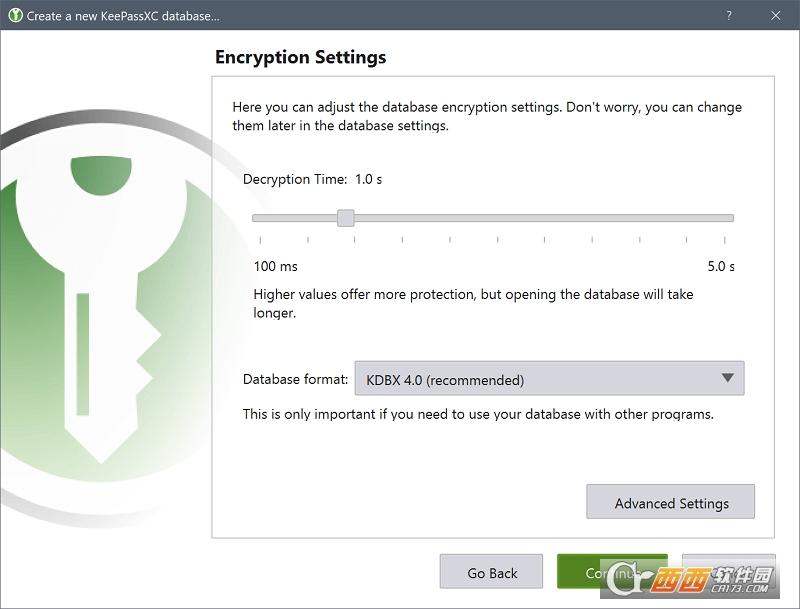Click the slider track above the 100 ms mark
The width and height of the screenshot is (800, 609).
click(261, 218)
